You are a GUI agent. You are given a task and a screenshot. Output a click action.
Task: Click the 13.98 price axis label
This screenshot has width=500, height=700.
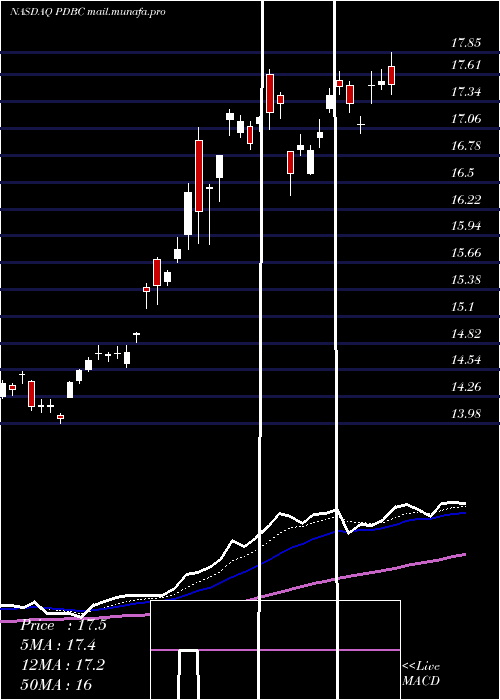[466, 413]
